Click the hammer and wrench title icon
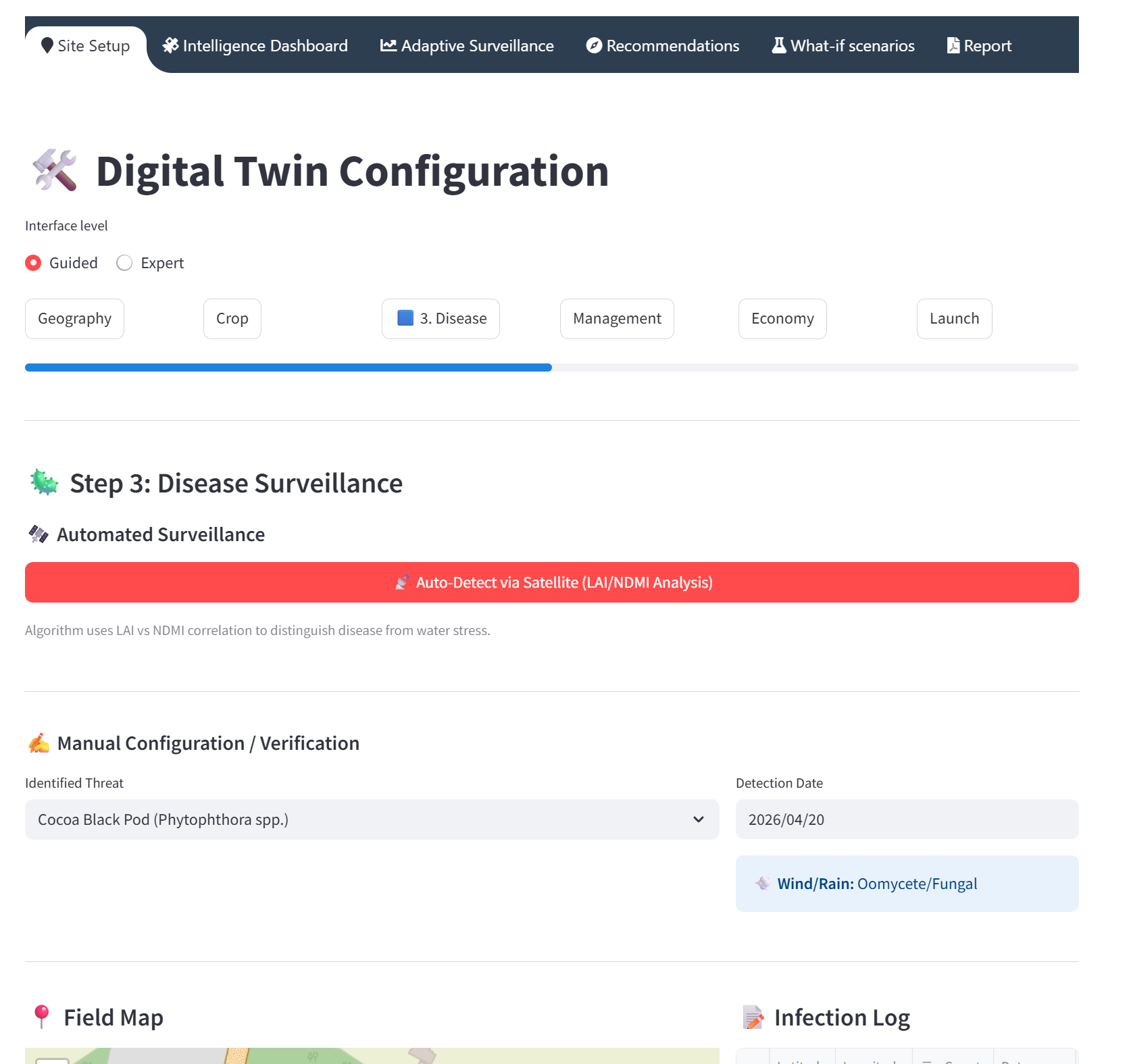The width and height of the screenshot is (1131, 1064). (55, 171)
